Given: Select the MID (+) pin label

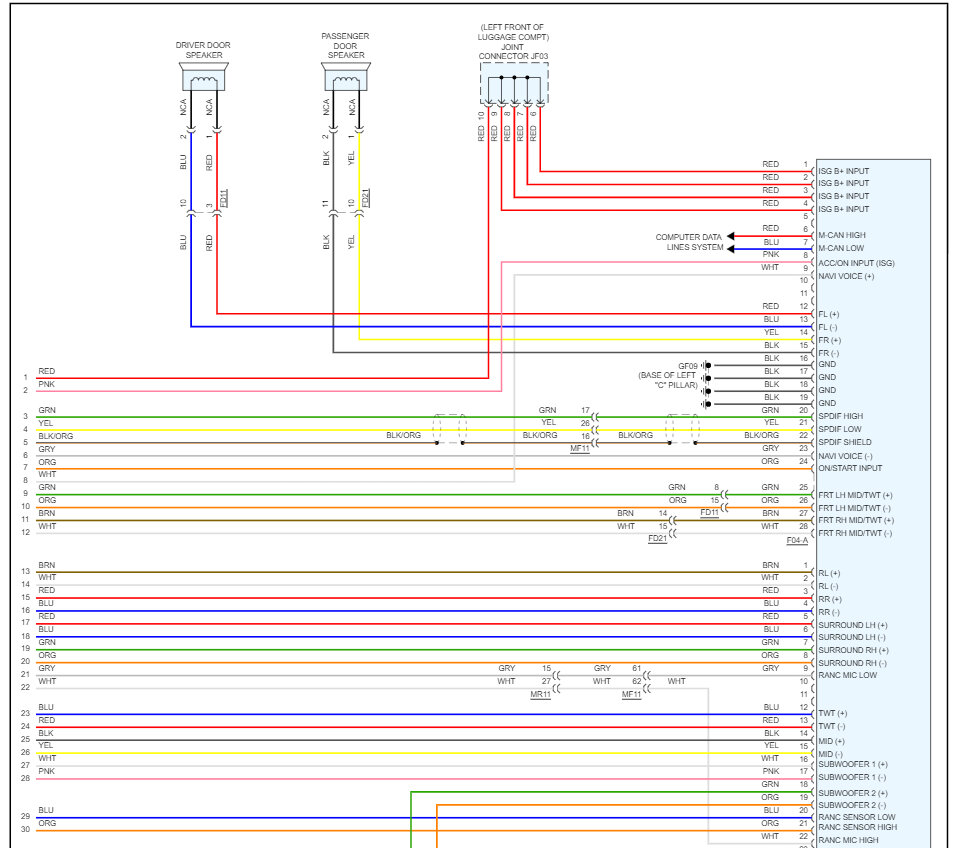Looking at the screenshot, I should (x=831, y=741).
